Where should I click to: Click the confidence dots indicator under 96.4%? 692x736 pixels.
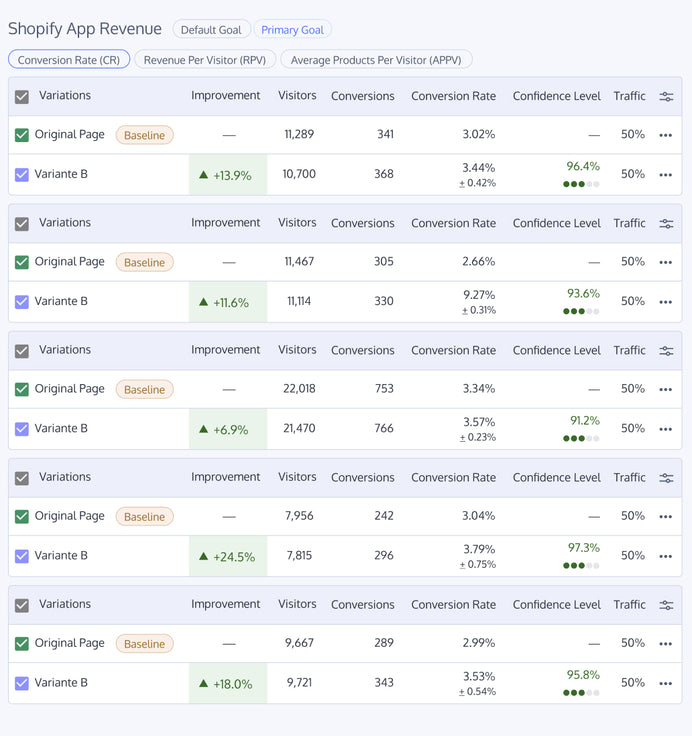[x=581, y=184]
